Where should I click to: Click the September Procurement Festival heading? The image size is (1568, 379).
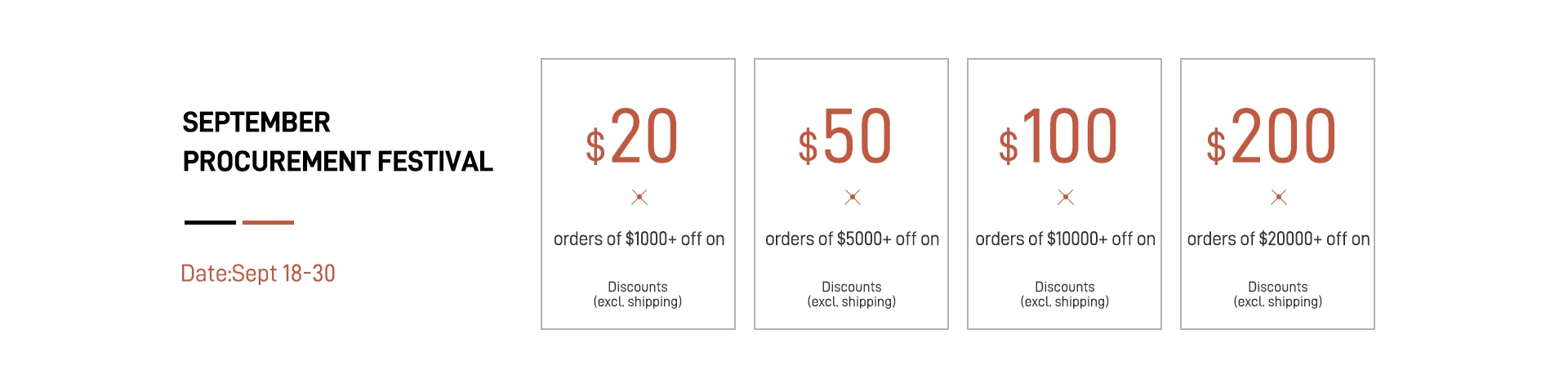(x=337, y=142)
